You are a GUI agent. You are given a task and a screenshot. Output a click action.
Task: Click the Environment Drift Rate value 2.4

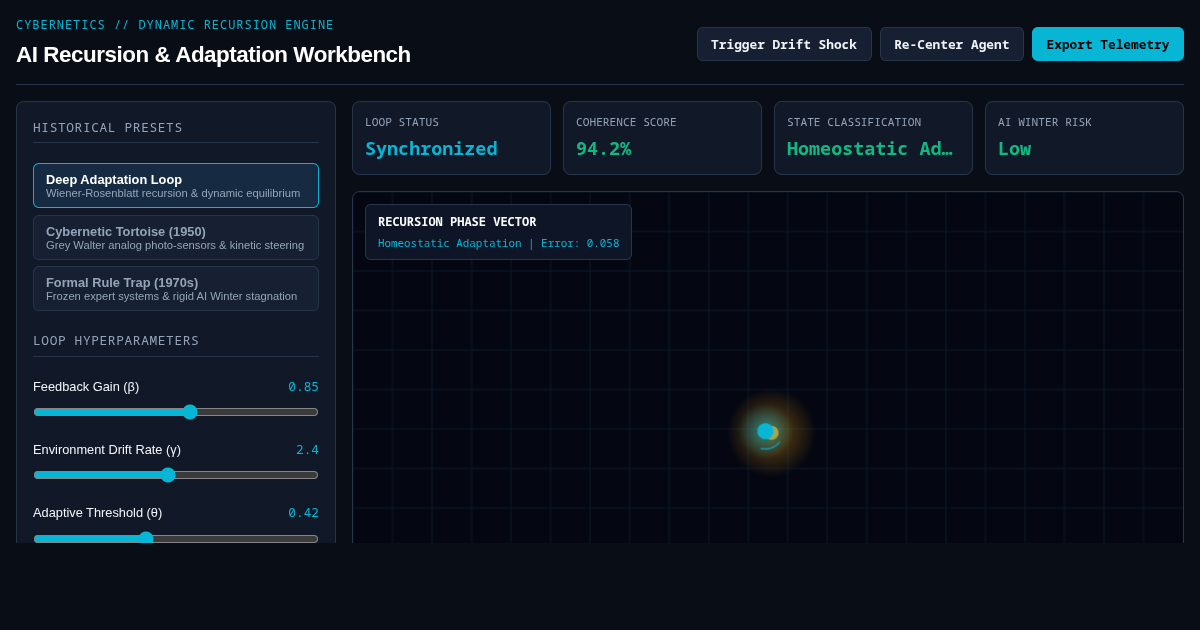pyautogui.click(x=307, y=450)
